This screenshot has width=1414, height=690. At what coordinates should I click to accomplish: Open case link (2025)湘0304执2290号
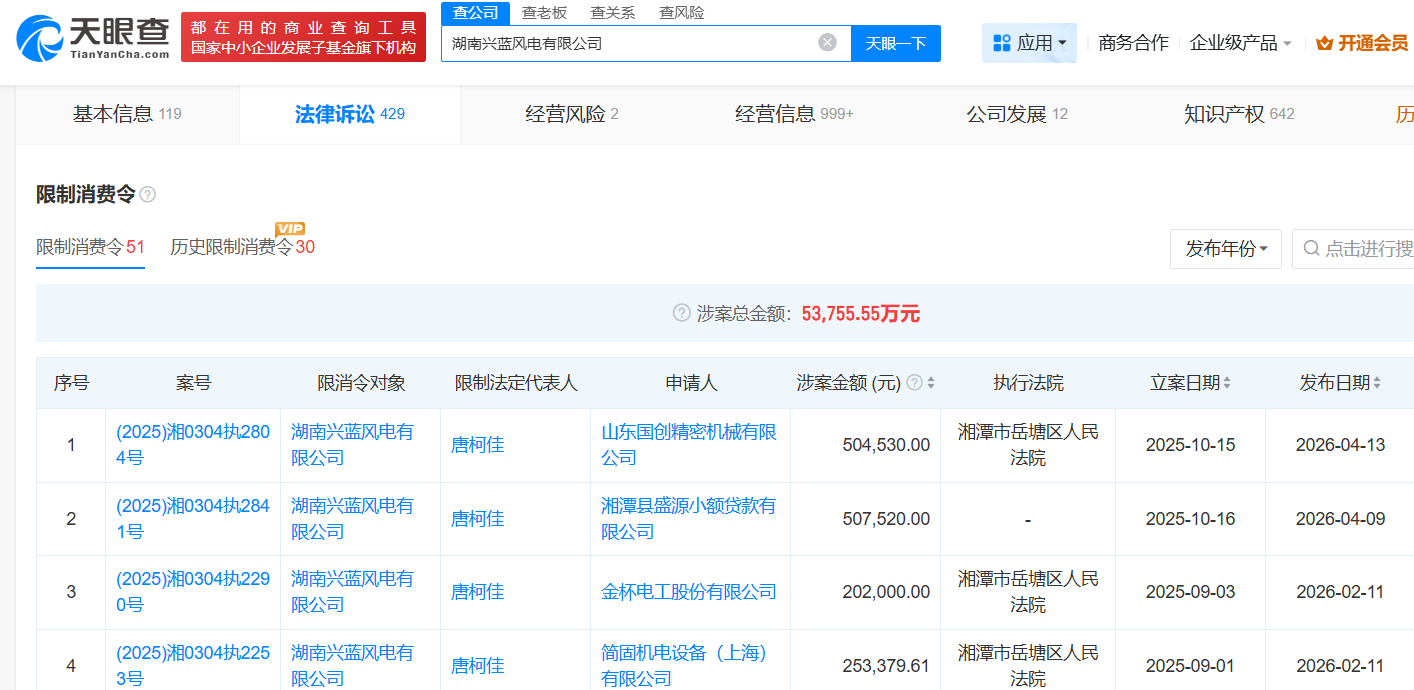[x=192, y=592]
